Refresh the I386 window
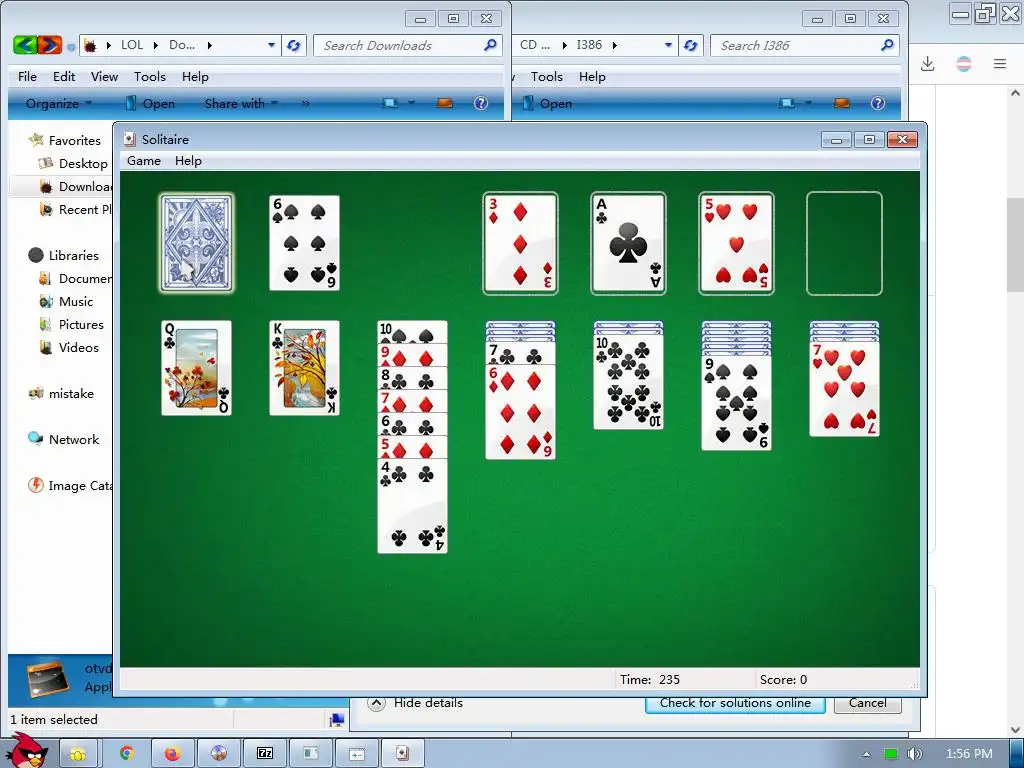The image size is (1024, 768). point(690,45)
